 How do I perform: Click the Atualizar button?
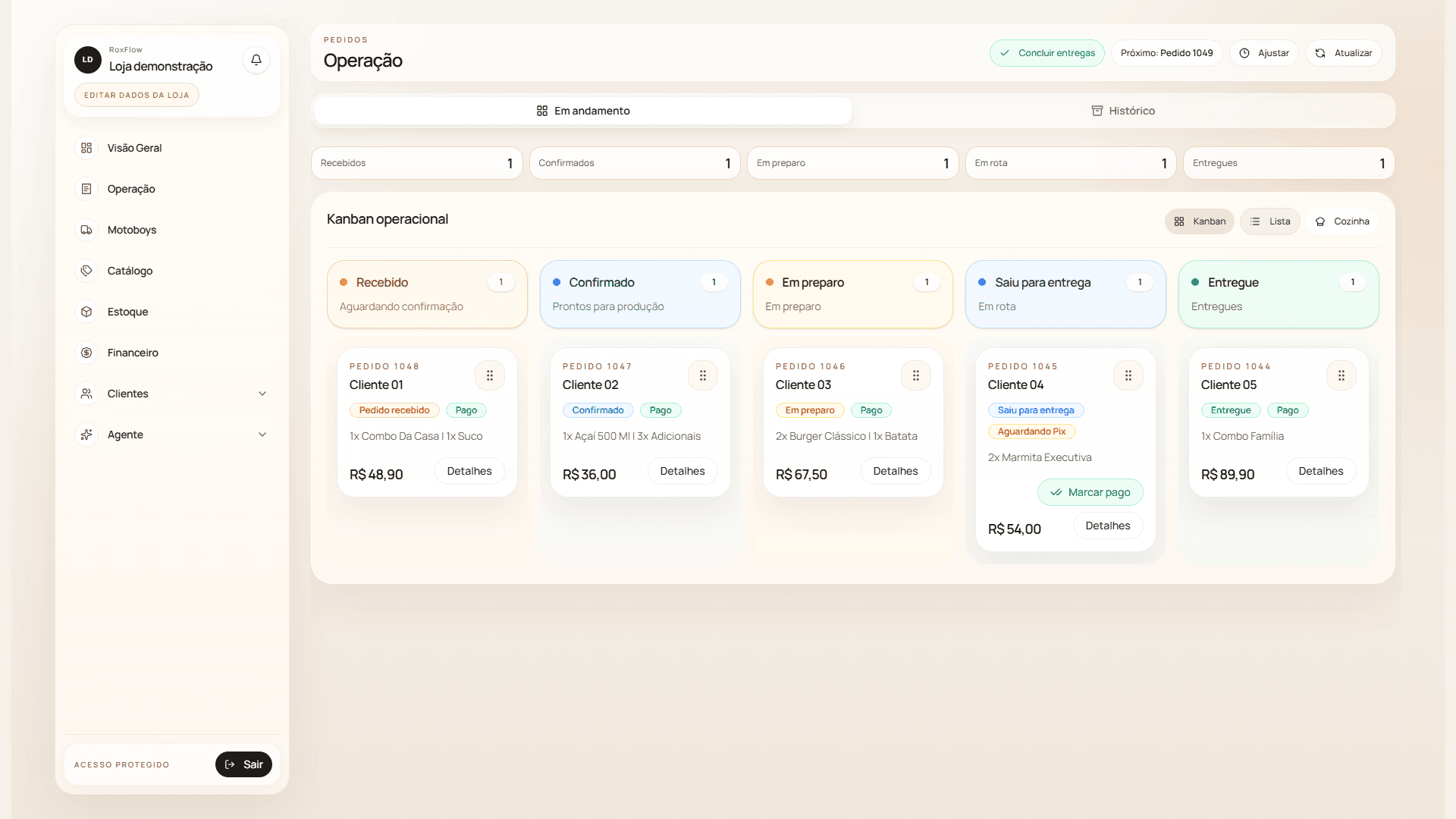[1344, 53]
